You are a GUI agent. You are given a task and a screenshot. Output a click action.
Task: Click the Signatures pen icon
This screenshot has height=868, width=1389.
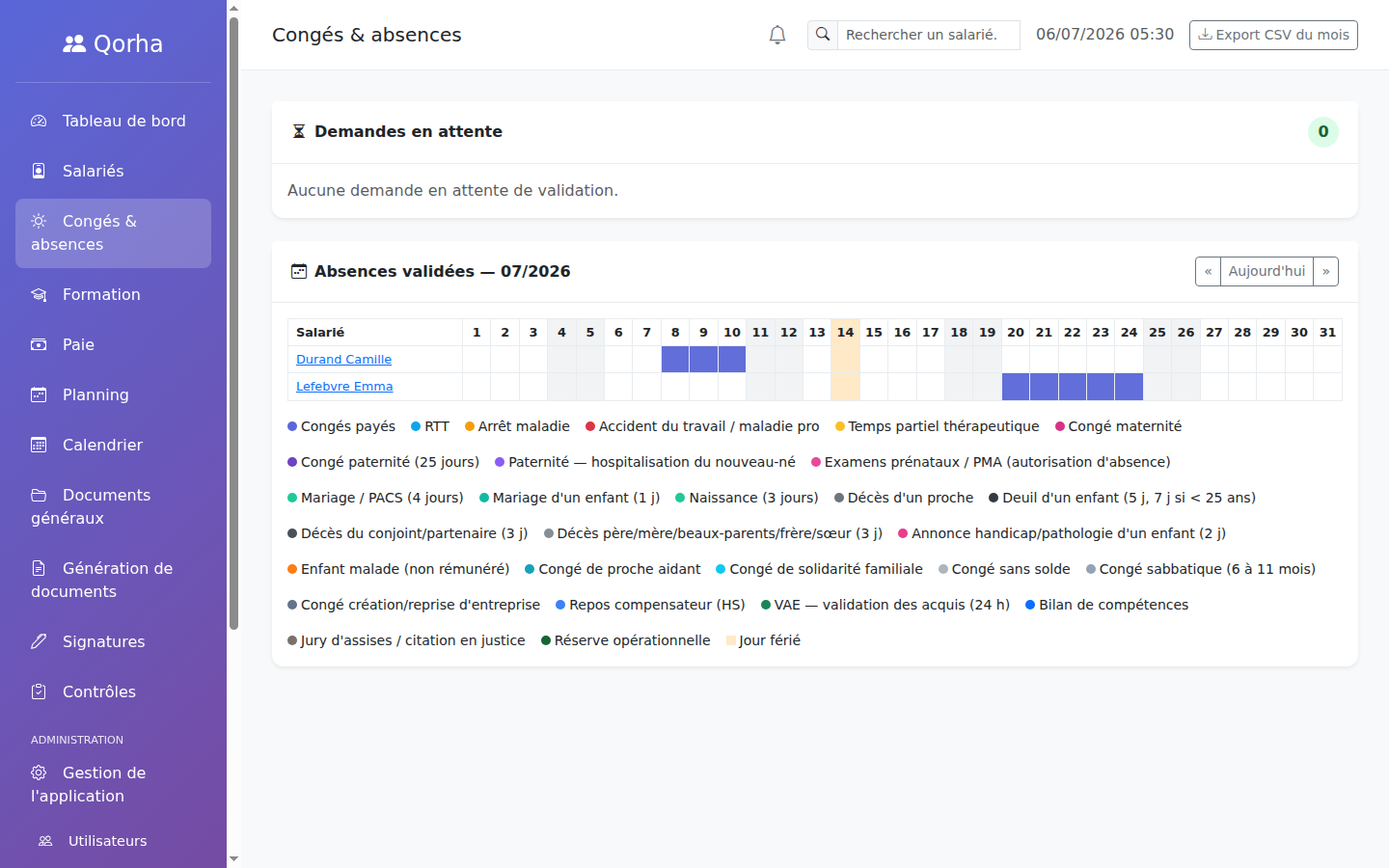click(x=39, y=641)
